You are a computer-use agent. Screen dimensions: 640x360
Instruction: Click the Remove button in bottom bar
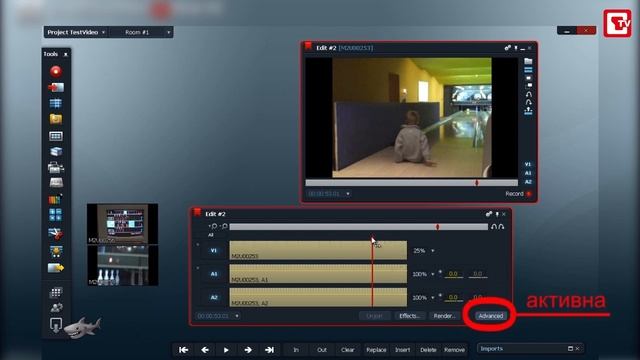point(454,350)
